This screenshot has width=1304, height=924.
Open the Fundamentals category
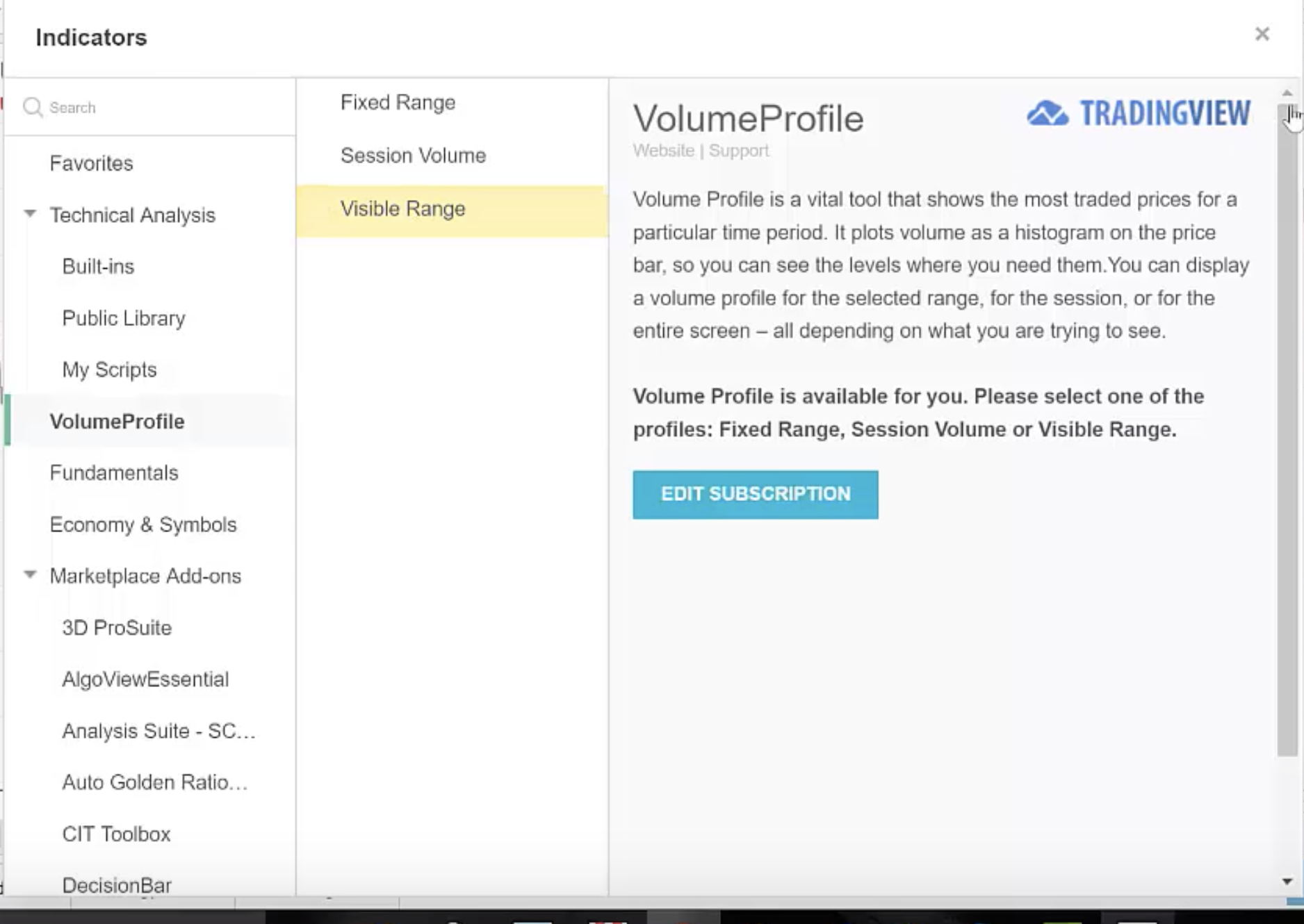(x=114, y=473)
